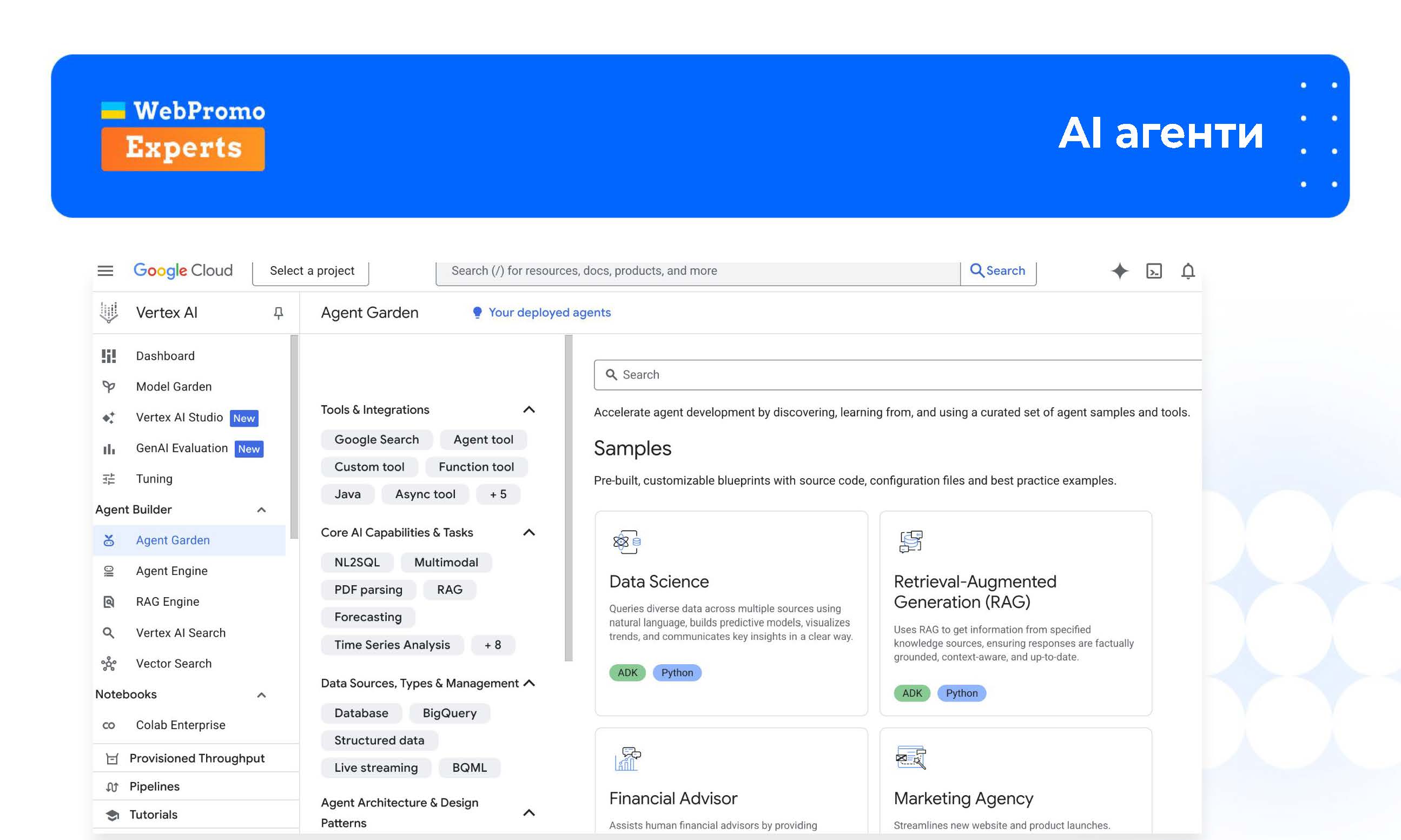Collapse the Agent Builder sidebar group
Image resolution: width=1401 pixels, height=840 pixels.
(261, 510)
